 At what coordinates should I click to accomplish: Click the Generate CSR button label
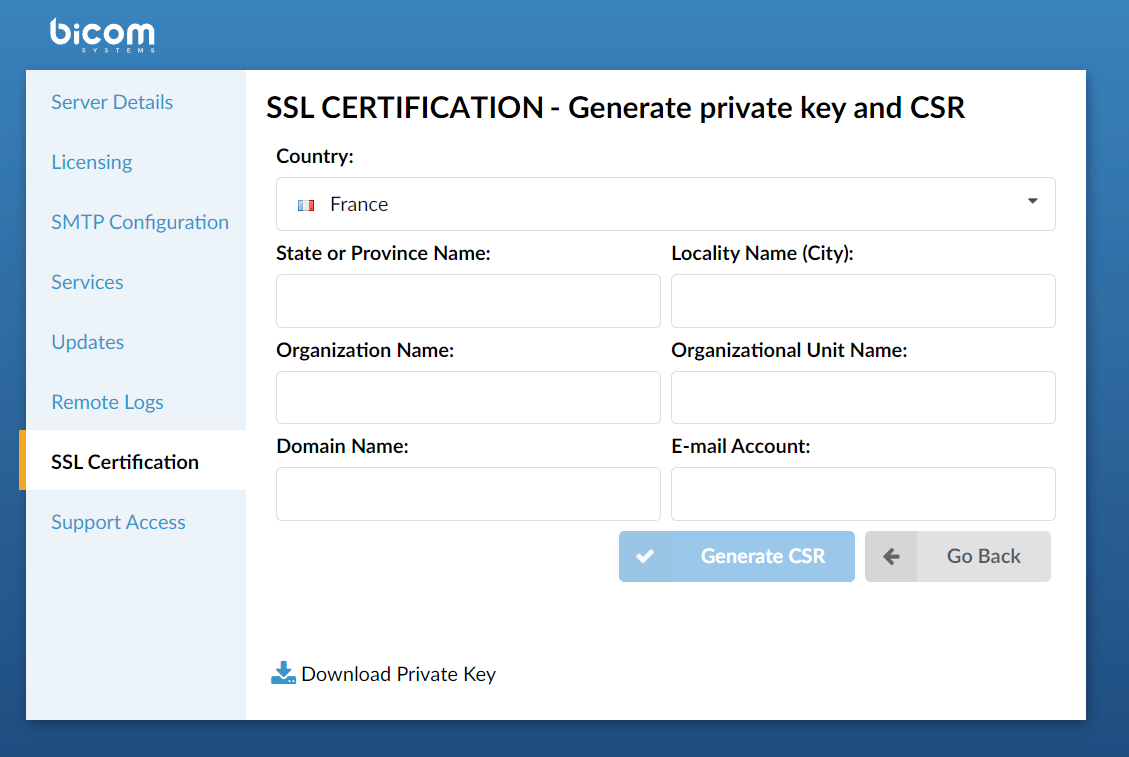(763, 556)
